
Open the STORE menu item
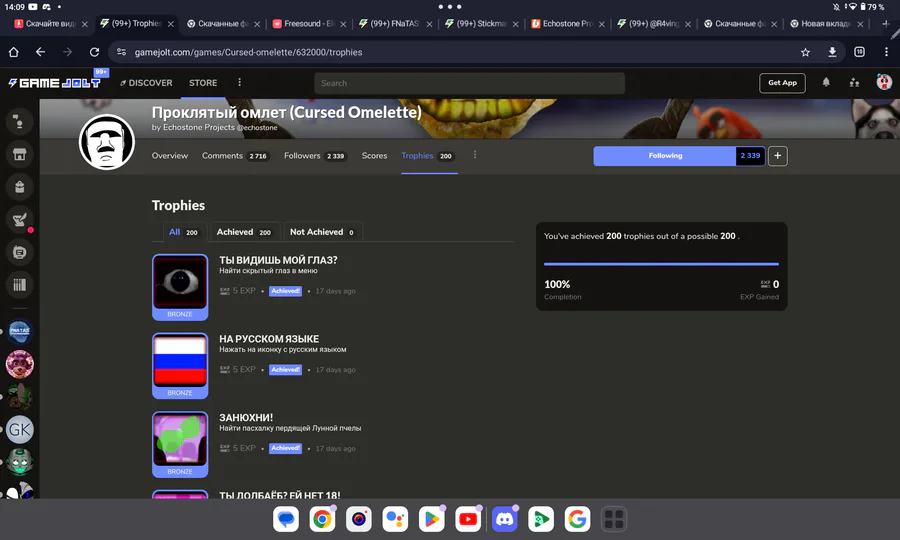coord(203,83)
